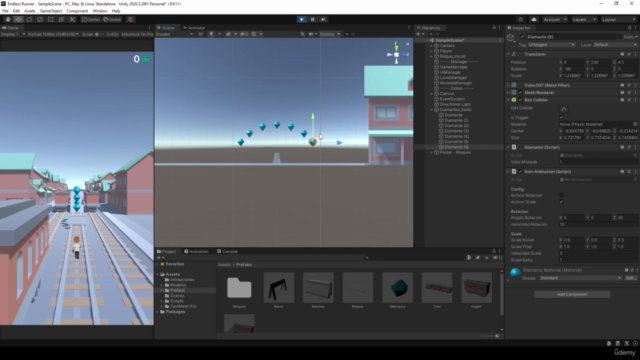Click the Position X input field

point(573,62)
